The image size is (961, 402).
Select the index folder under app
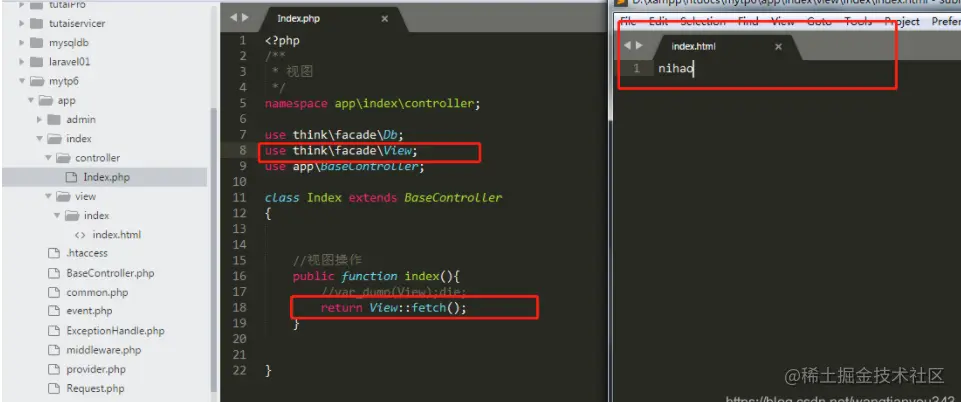pos(78,138)
